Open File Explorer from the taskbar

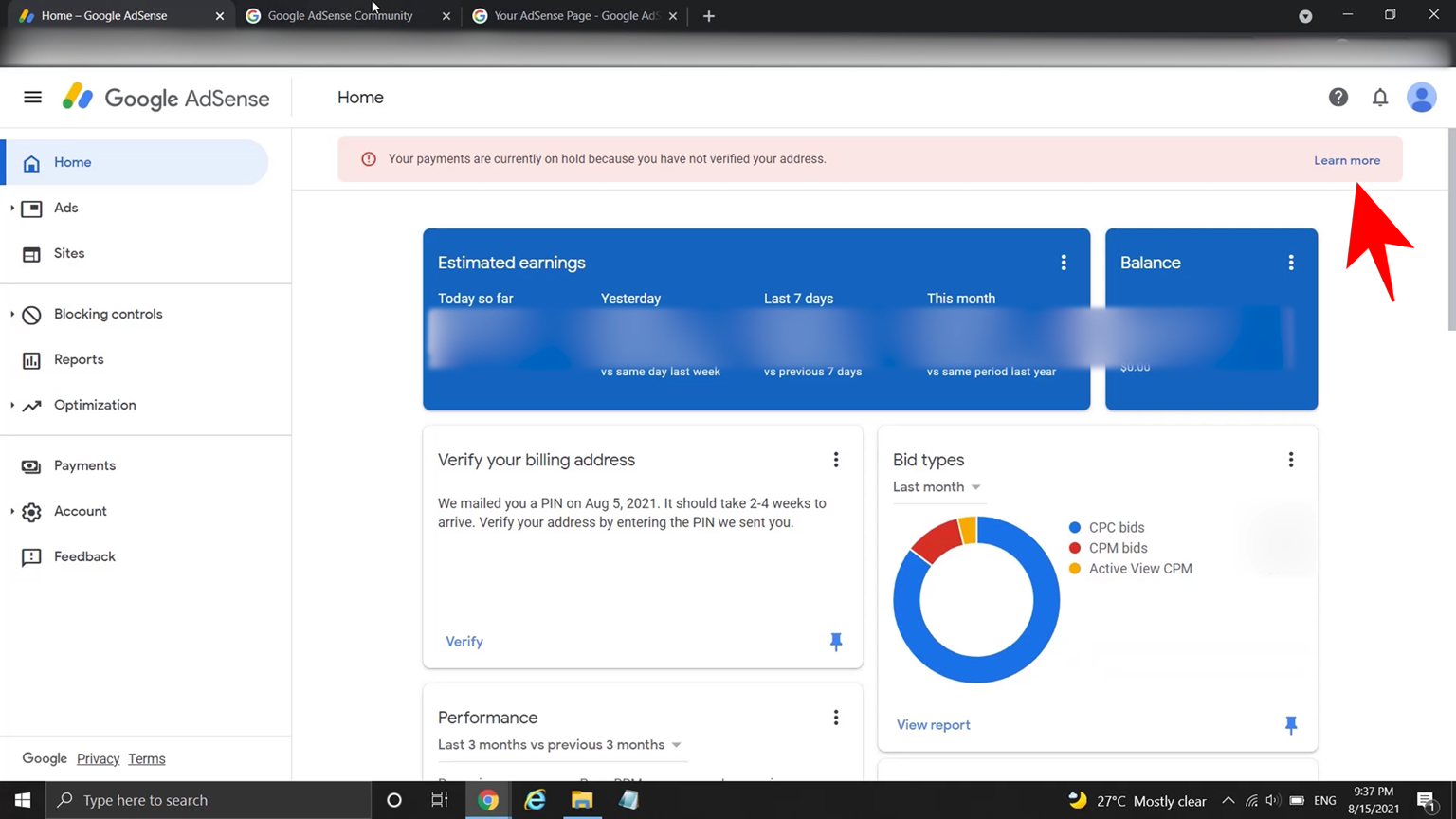pyautogui.click(x=582, y=800)
